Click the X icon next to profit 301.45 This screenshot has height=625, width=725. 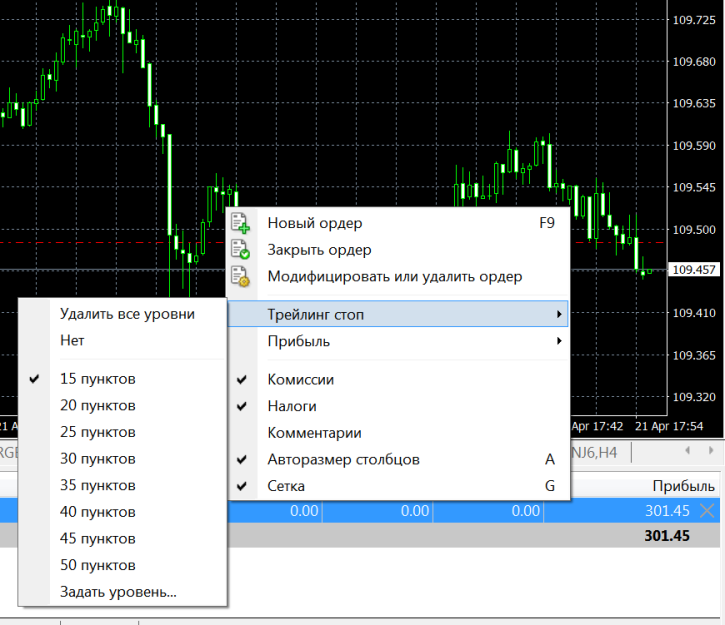tap(708, 511)
